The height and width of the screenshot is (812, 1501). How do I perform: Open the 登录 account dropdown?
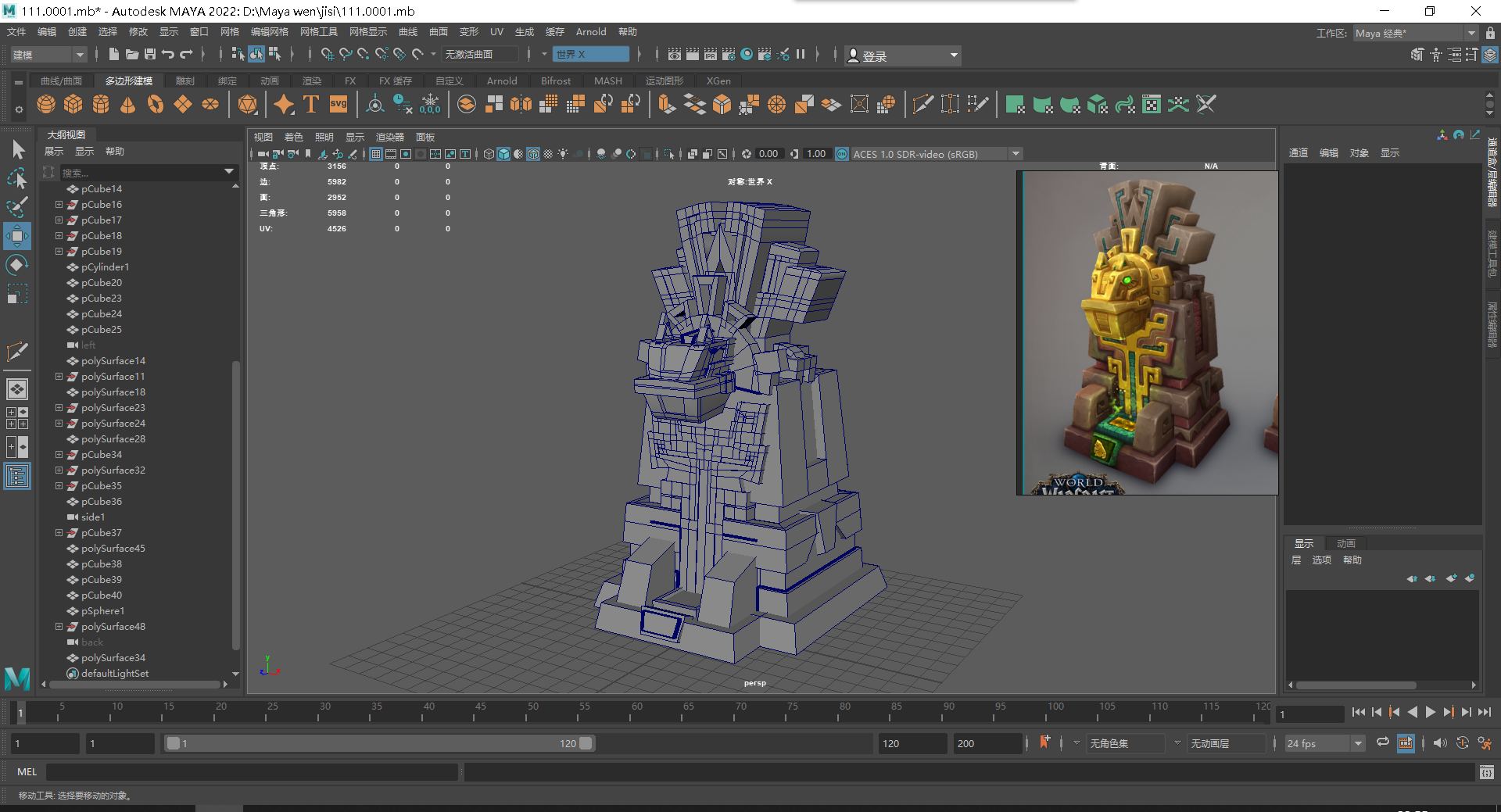[903, 55]
